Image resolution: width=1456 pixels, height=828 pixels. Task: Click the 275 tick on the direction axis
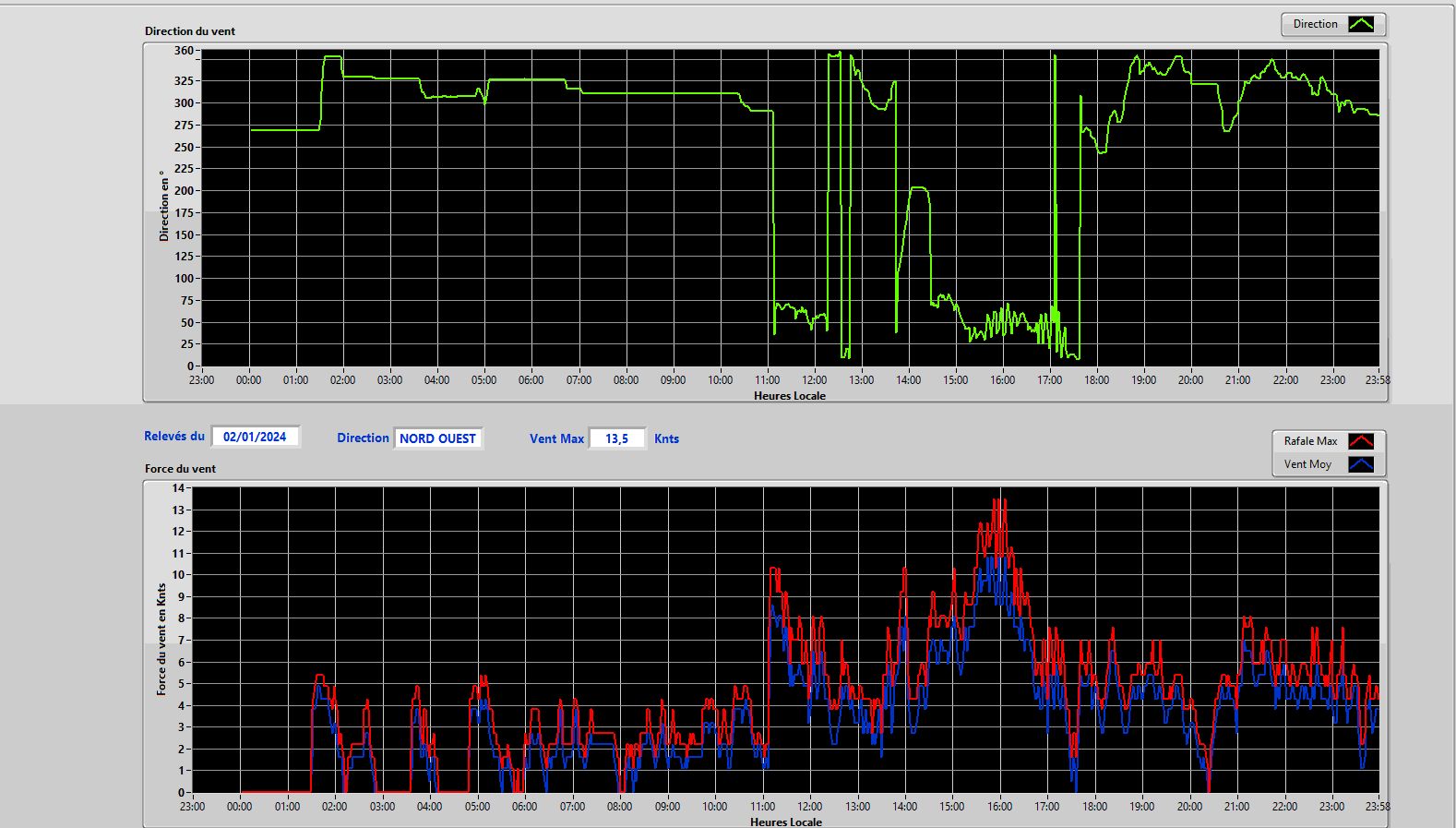[x=184, y=126]
